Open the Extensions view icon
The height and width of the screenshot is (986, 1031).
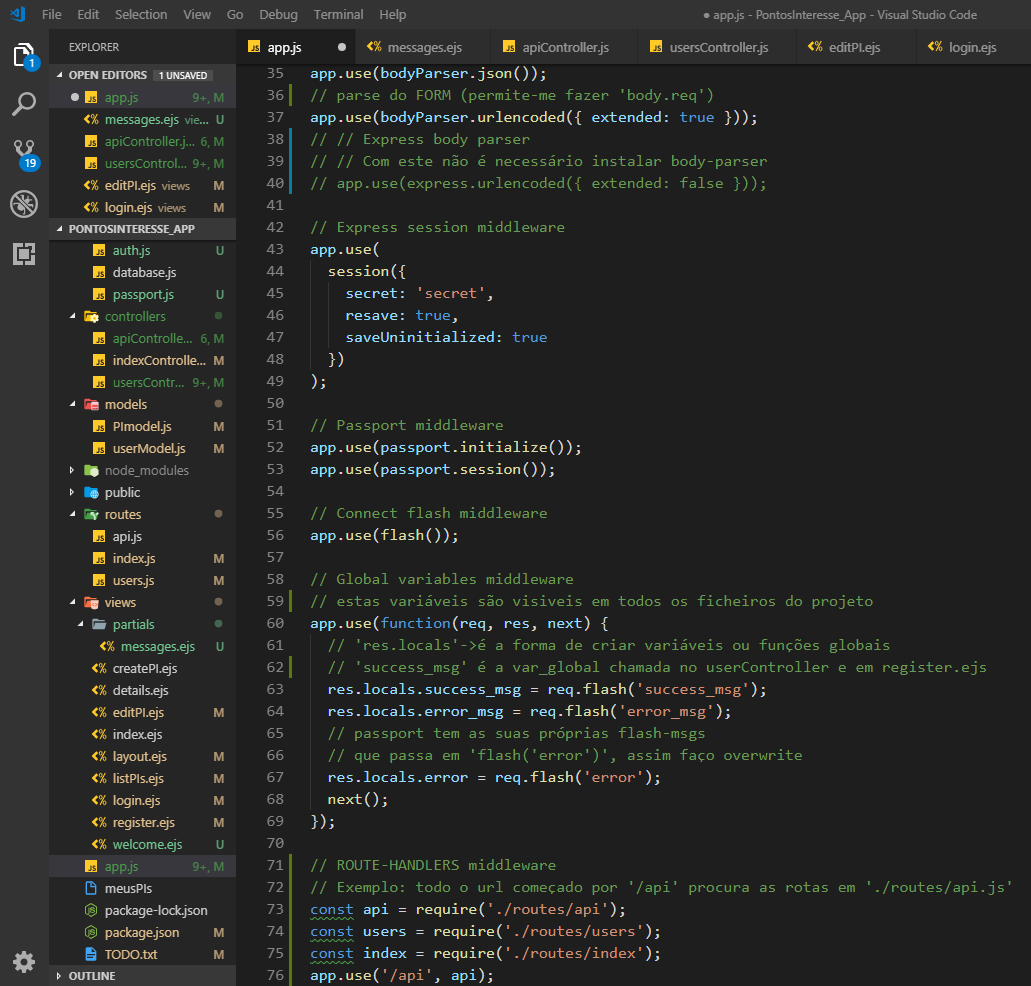point(24,254)
